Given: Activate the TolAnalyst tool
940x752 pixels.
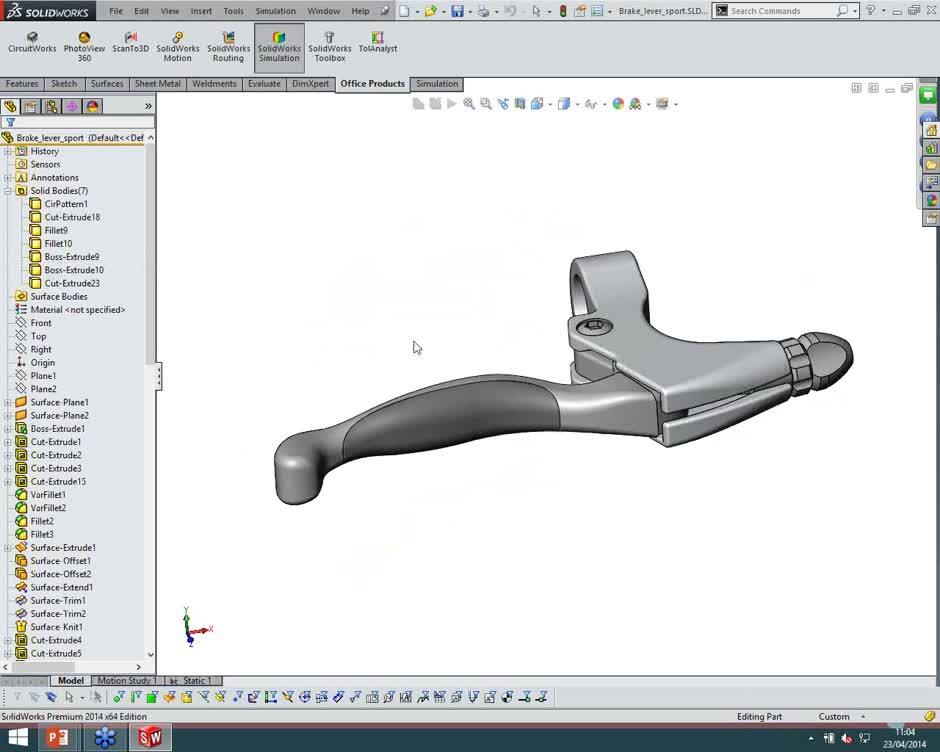Looking at the screenshot, I should tap(378, 42).
